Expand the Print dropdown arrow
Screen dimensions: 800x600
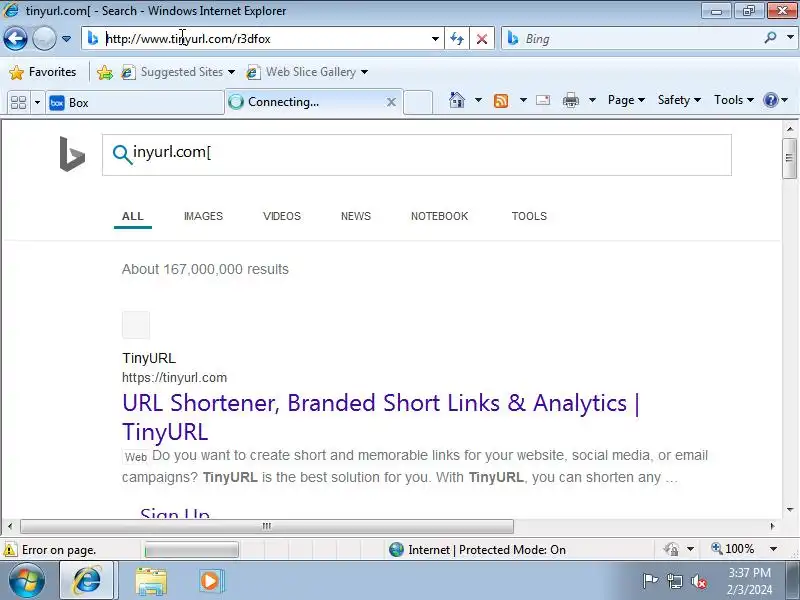tap(592, 100)
